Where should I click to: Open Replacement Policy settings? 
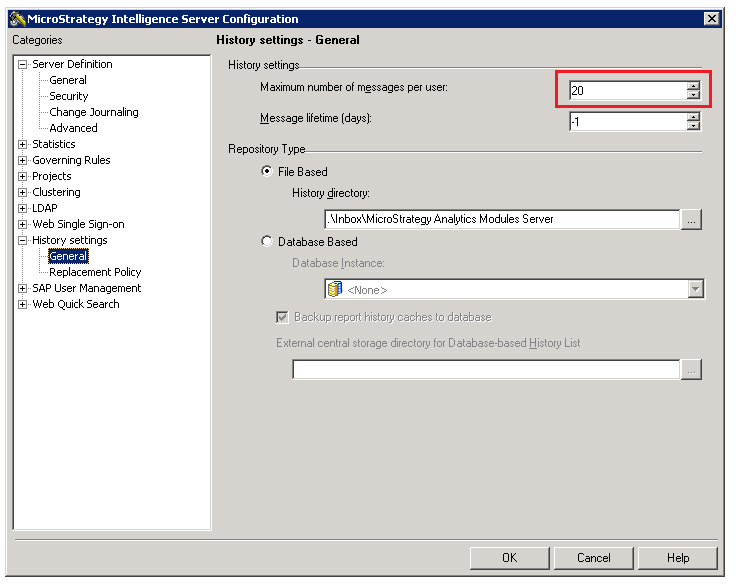[95, 272]
